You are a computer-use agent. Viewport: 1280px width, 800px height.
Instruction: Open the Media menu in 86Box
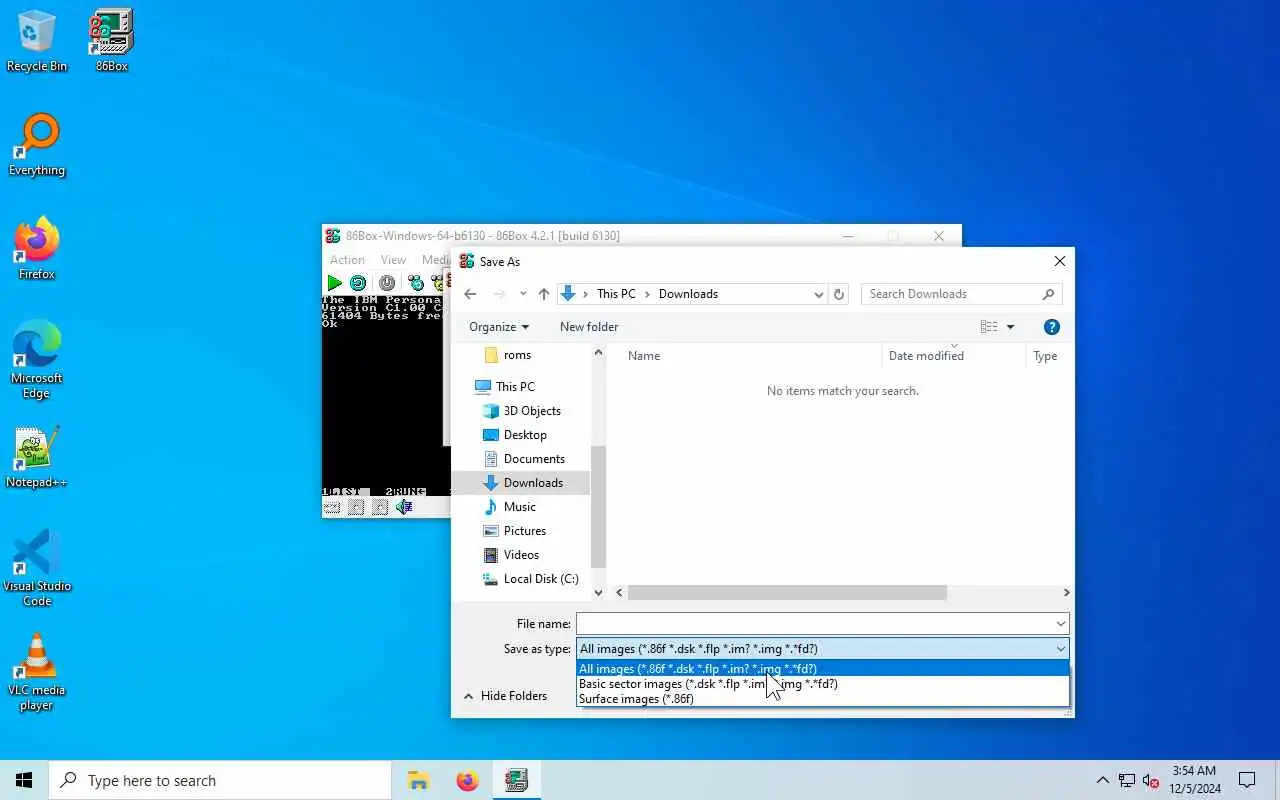434,260
